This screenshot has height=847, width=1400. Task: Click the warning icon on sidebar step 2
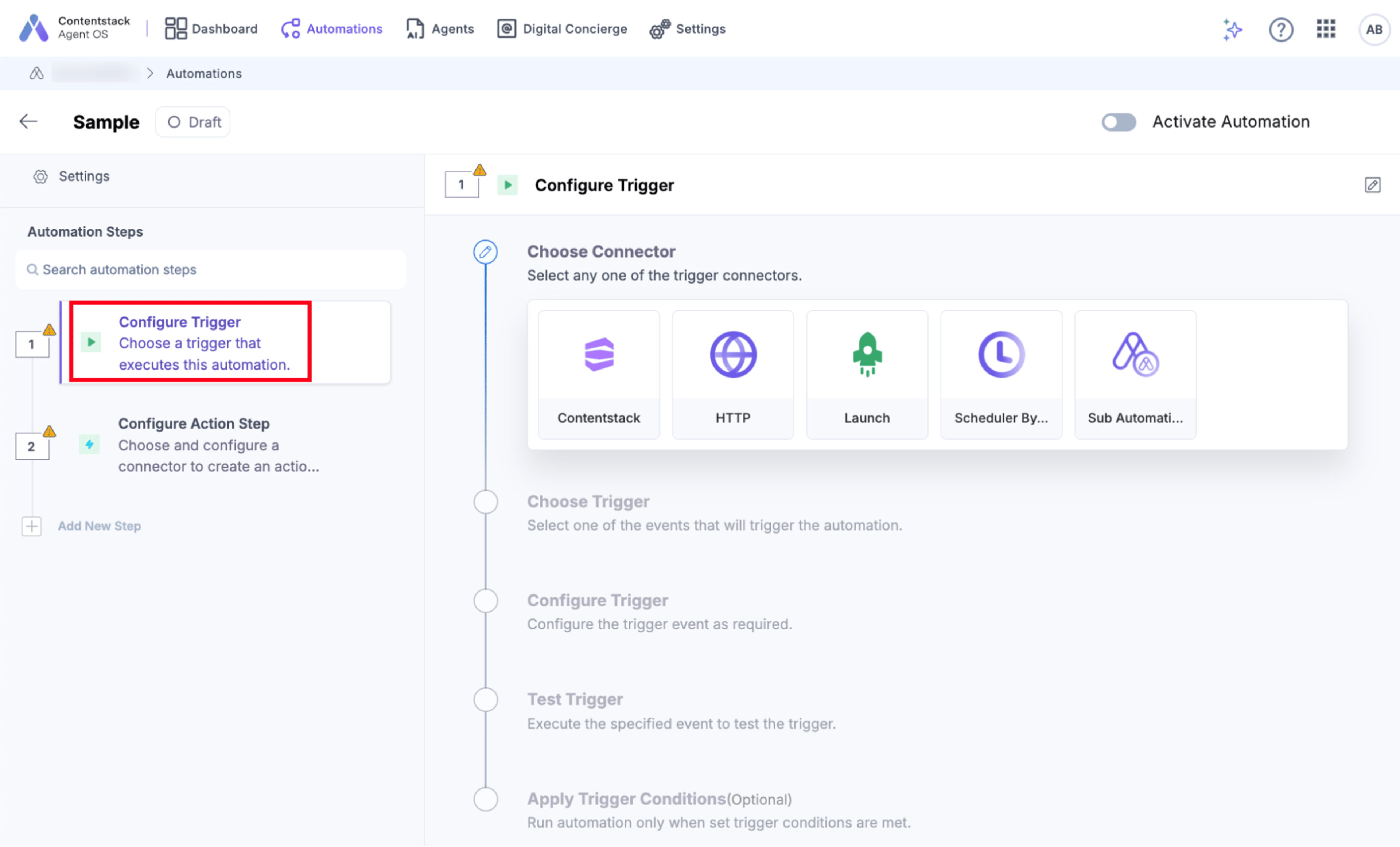(50, 431)
